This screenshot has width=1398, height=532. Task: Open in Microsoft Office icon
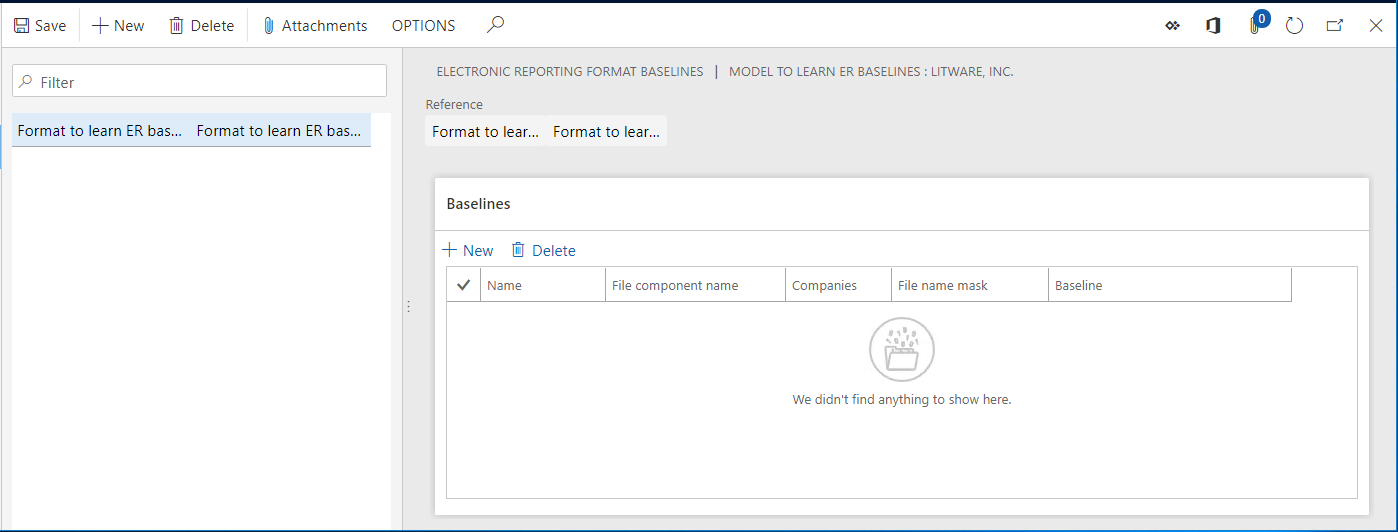click(1213, 26)
